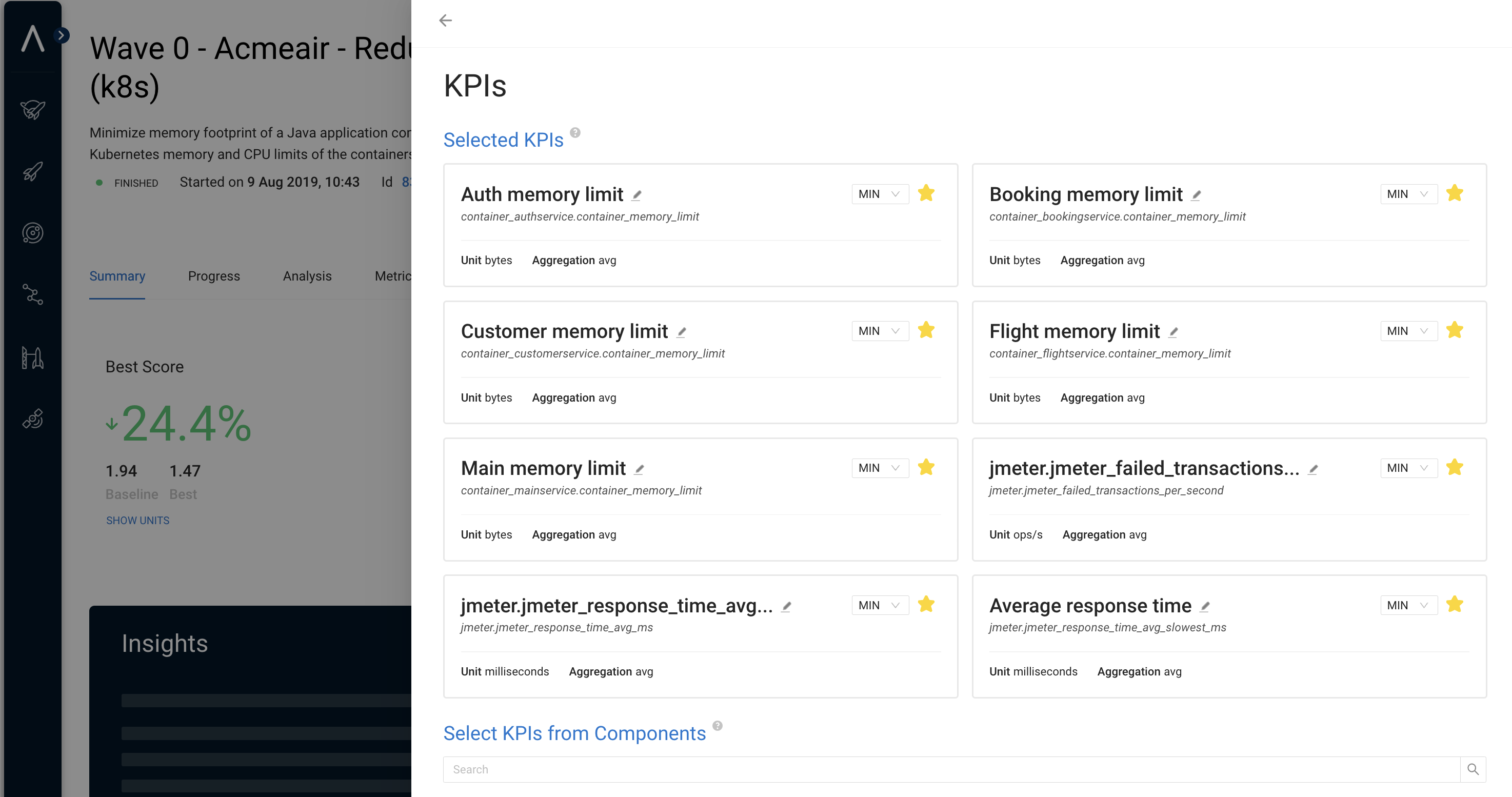Switch to the Progress tab
This screenshot has width=1512, height=797.
tap(214, 276)
